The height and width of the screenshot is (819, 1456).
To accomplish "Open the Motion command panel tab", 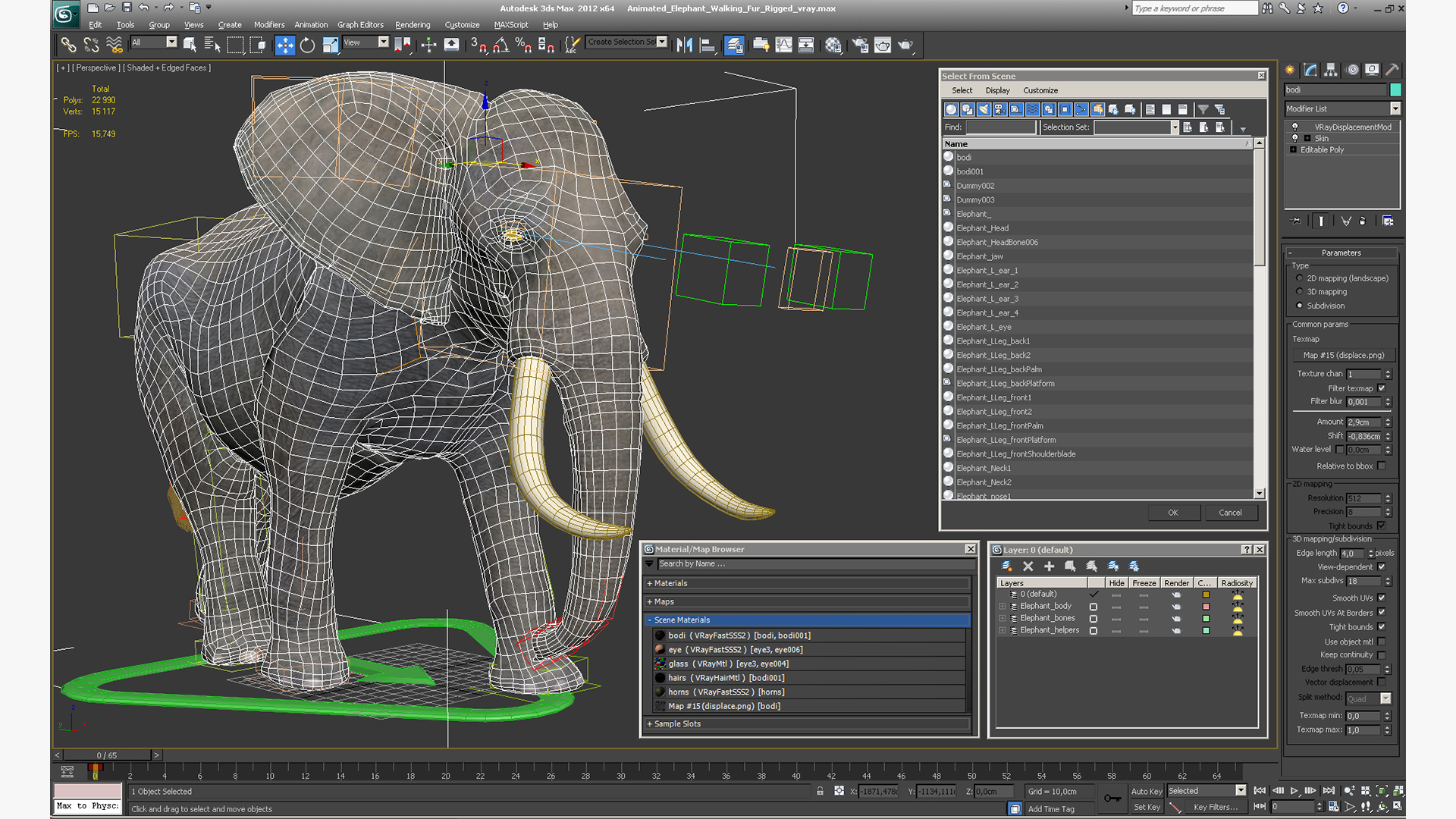I will click(1352, 70).
